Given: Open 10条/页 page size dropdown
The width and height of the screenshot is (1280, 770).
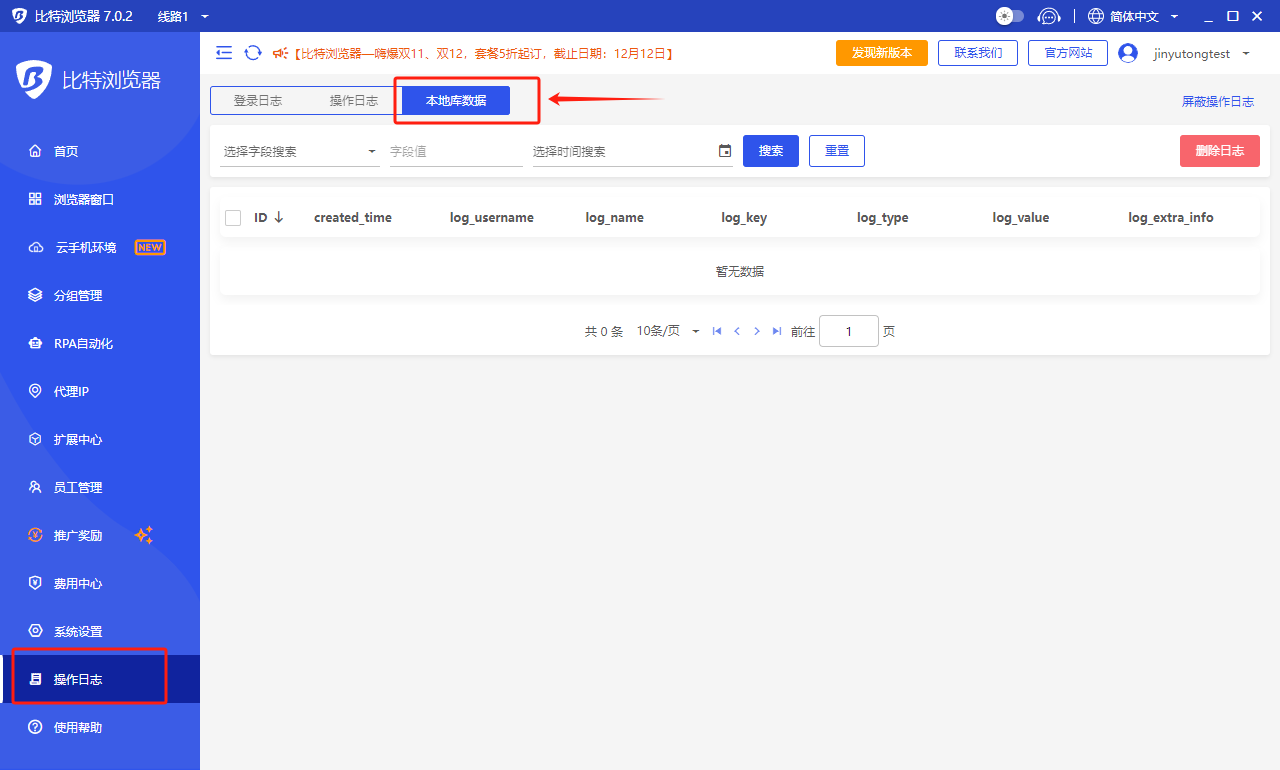Looking at the screenshot, I should 668,331.
